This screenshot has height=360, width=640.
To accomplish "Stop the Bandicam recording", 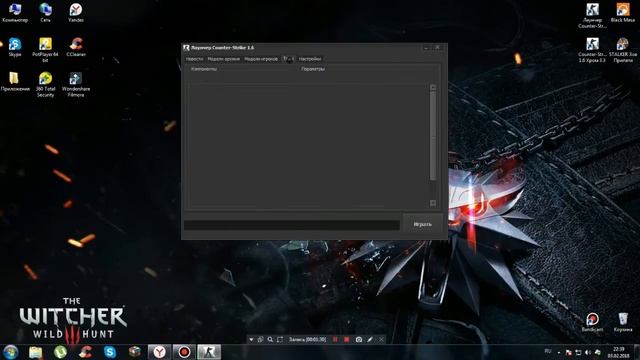I will click(x=347, y=340).
